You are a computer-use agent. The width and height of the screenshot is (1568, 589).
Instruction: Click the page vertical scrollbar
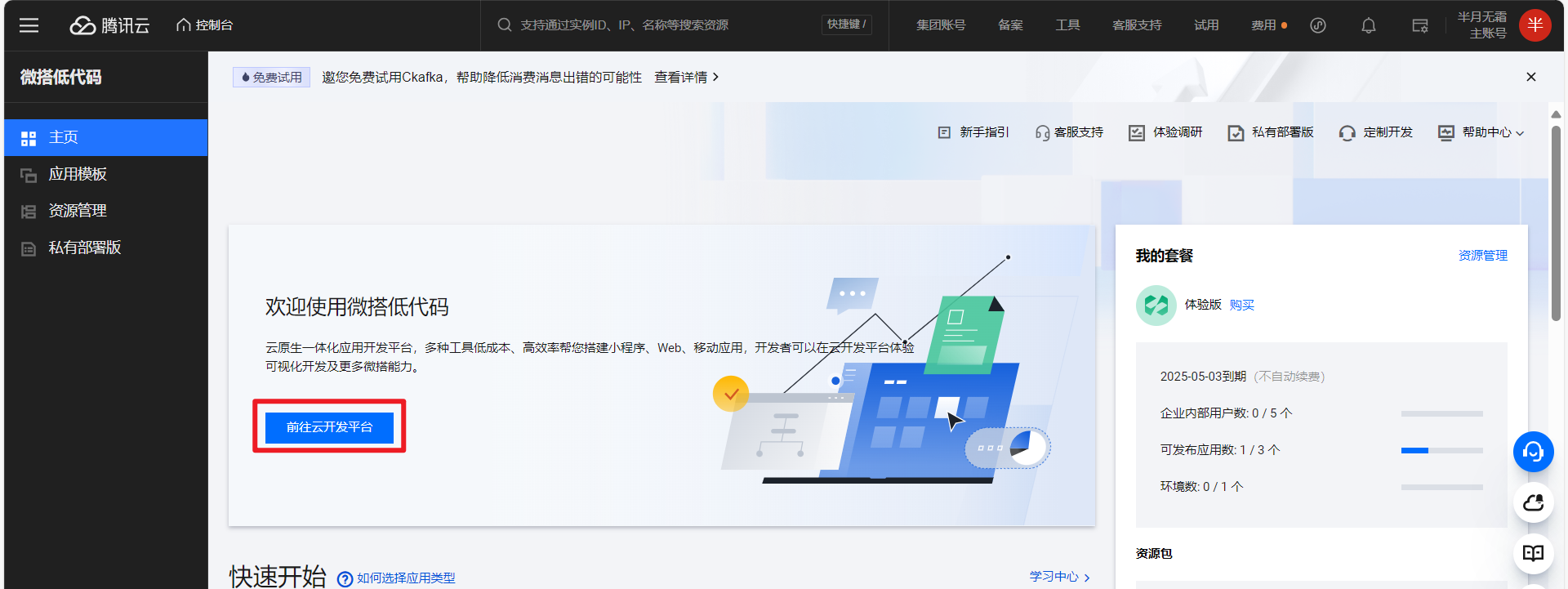(1557, 222)
